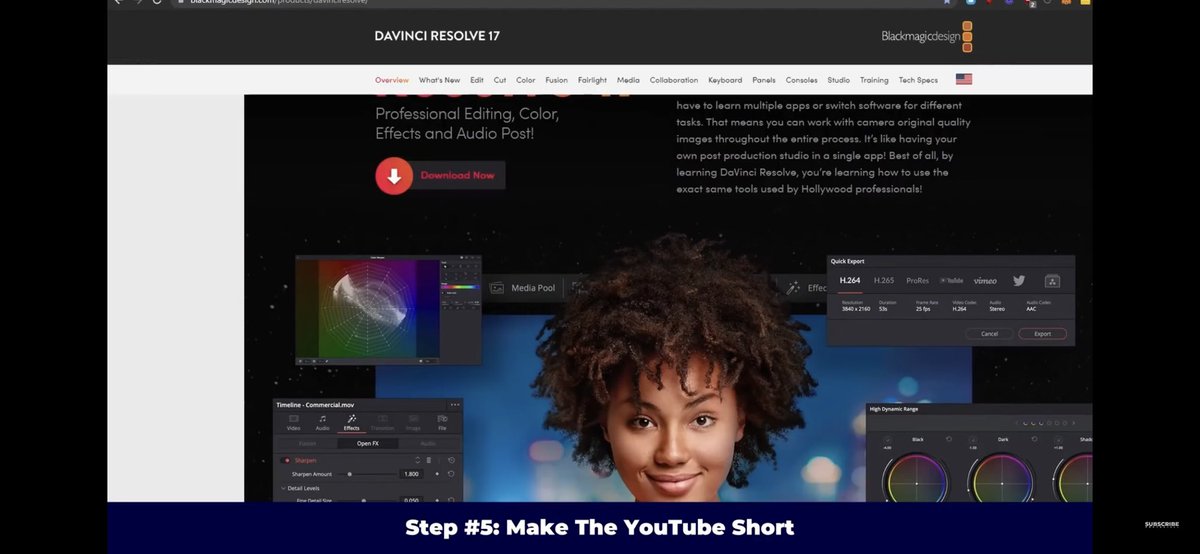Select Video tab in Timeline inspector
The height and width of the screenshot is (554, 1200).
[x=294, y=422]
